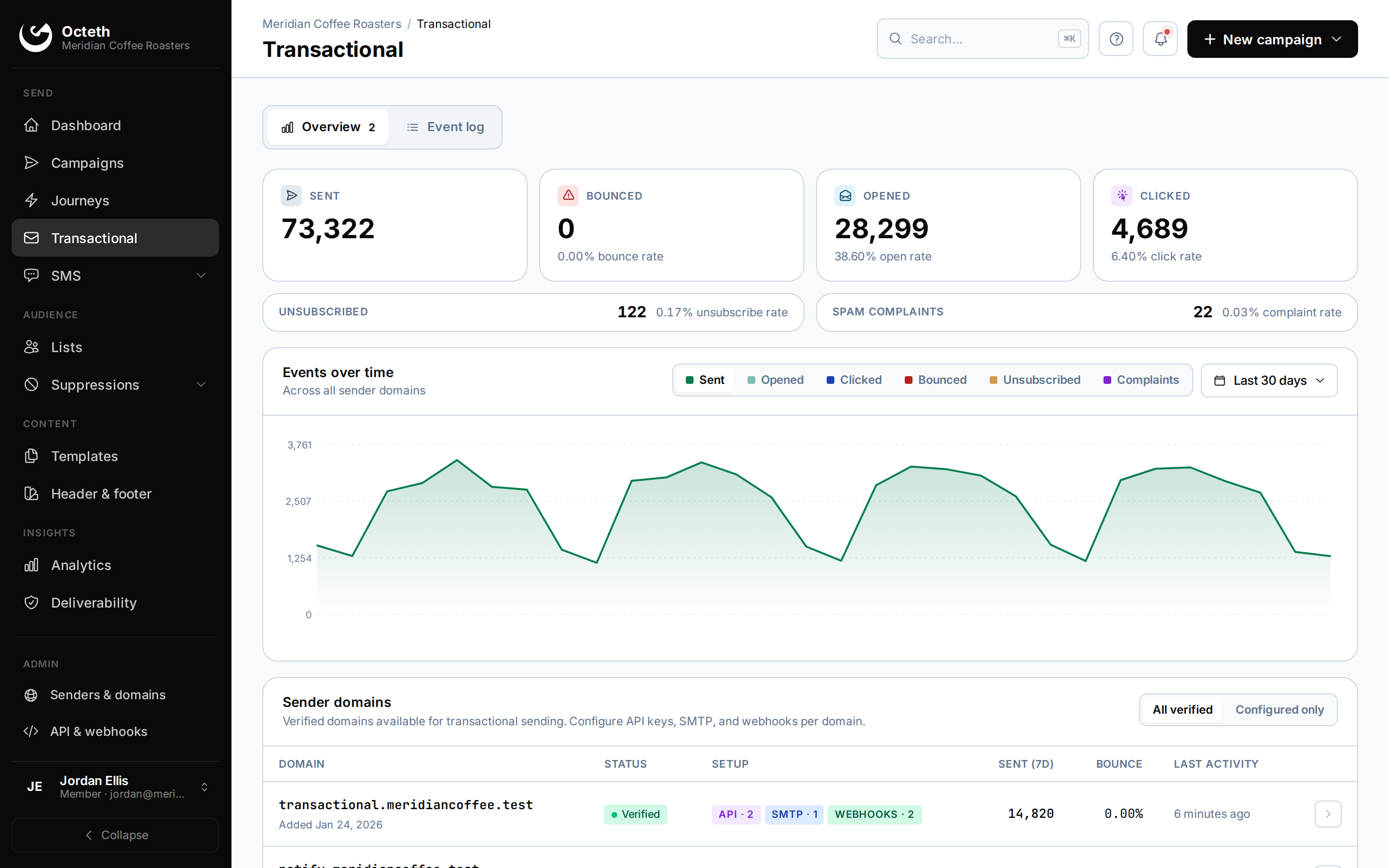Select Configured only domain filter
The height and width of the screenshot is (868, 1389).
(x=1280, y=709)
